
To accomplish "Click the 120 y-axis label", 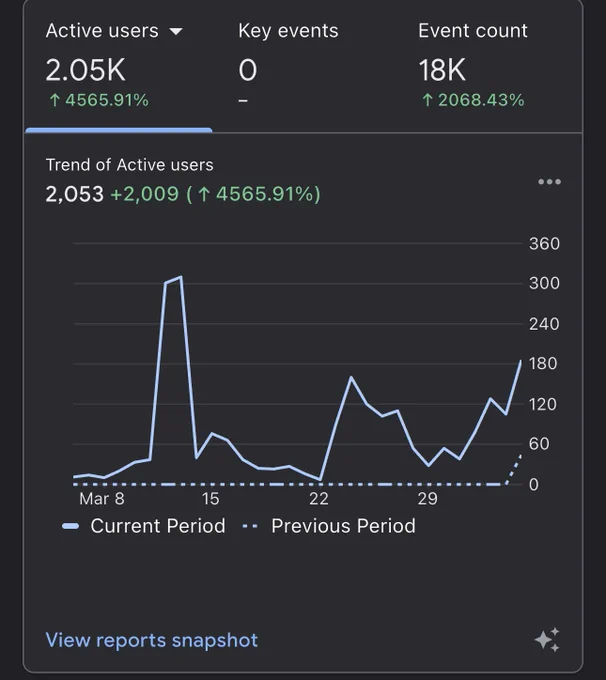I will (543, 404).
